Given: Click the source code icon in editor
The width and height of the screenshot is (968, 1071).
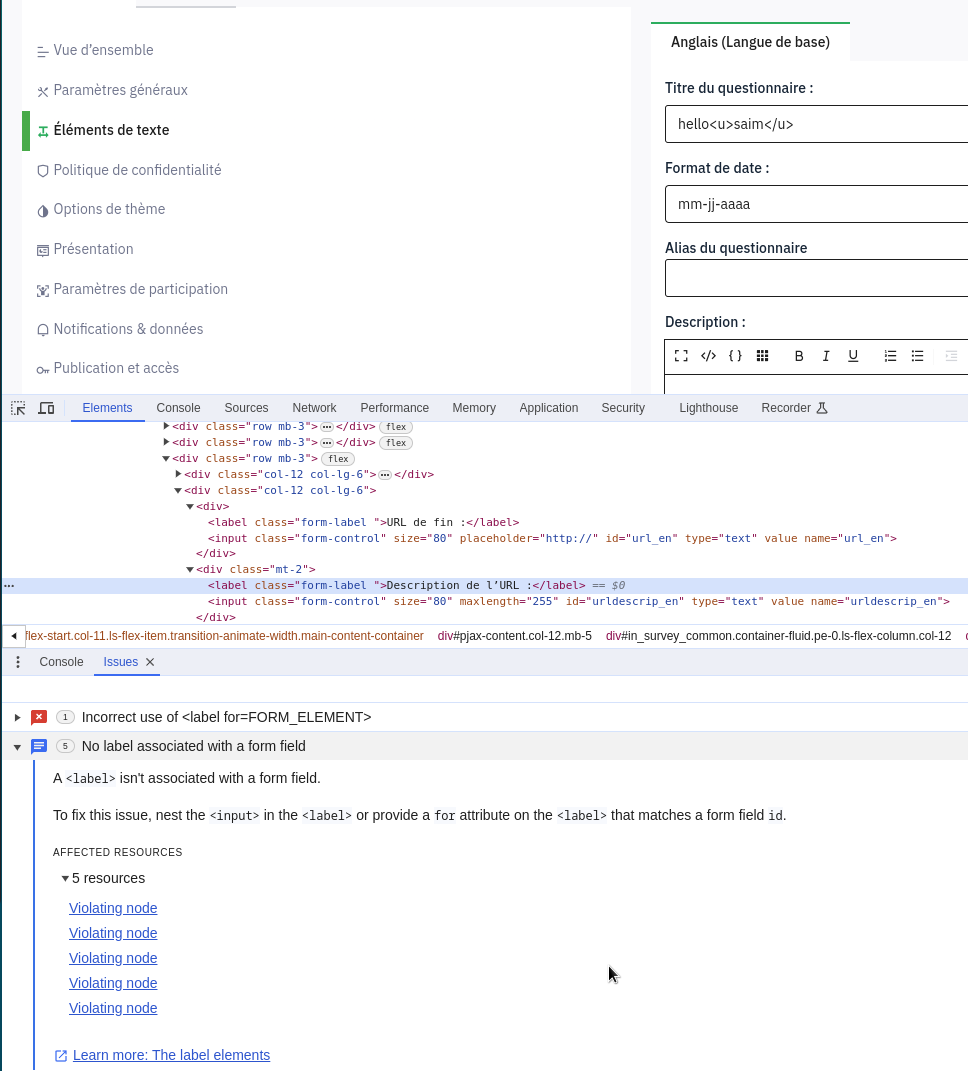Looking at the screenshot, I should (x=708, y=356).
